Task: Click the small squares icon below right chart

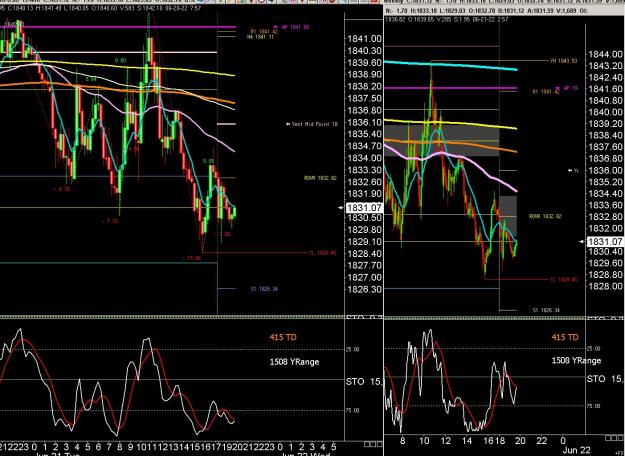Action: (x=614, y=438)
